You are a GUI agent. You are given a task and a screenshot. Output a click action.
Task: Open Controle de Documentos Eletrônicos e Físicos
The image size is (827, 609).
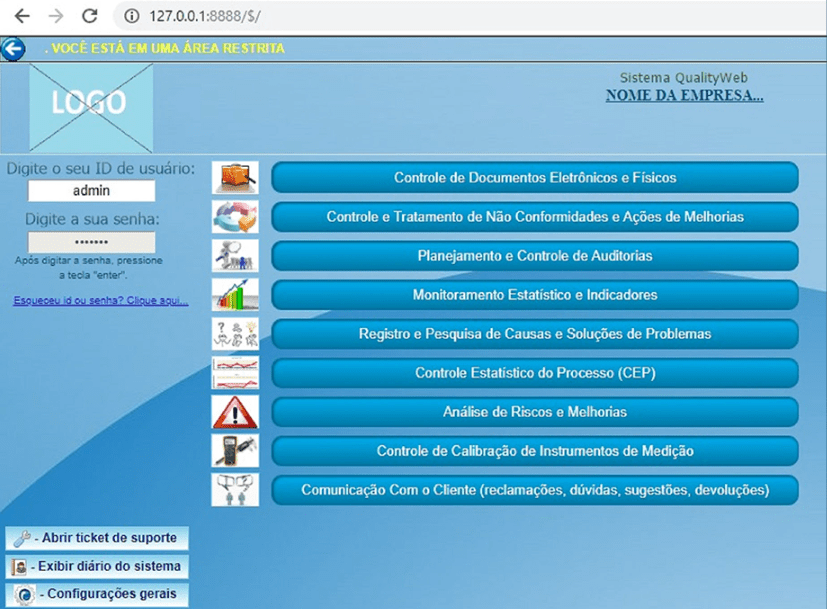[535, 178]
